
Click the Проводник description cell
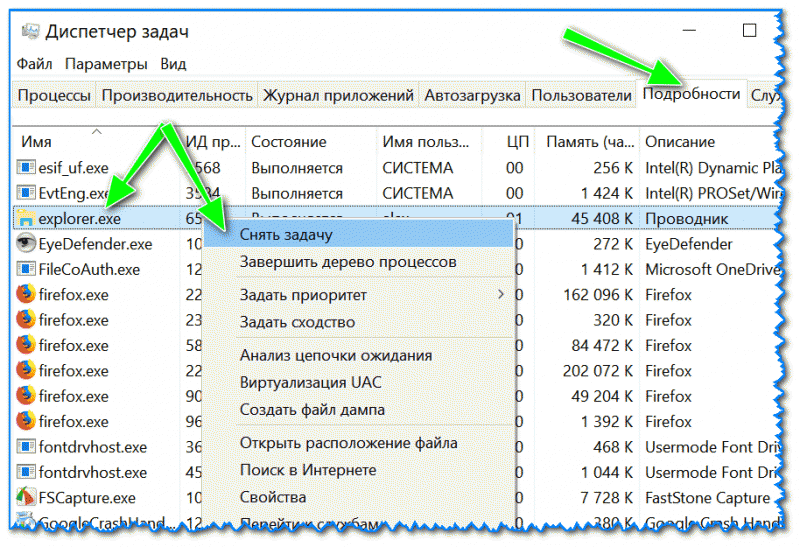tap(687, 218)
